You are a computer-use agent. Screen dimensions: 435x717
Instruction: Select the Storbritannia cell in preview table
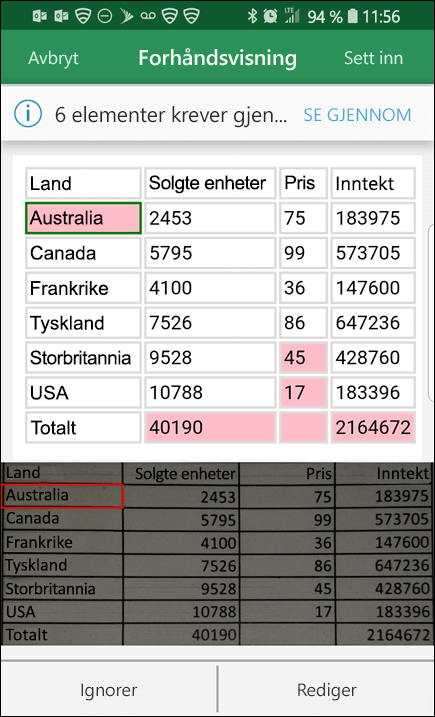click(83, 358)
